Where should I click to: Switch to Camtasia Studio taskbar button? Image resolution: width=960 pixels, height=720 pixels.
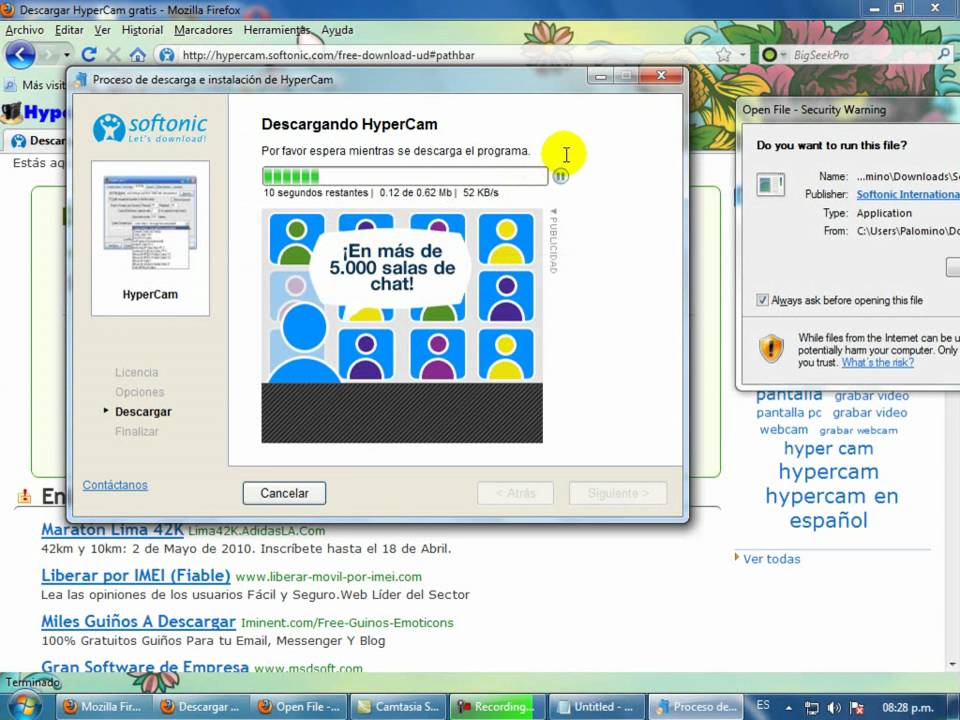pos(400,707)
